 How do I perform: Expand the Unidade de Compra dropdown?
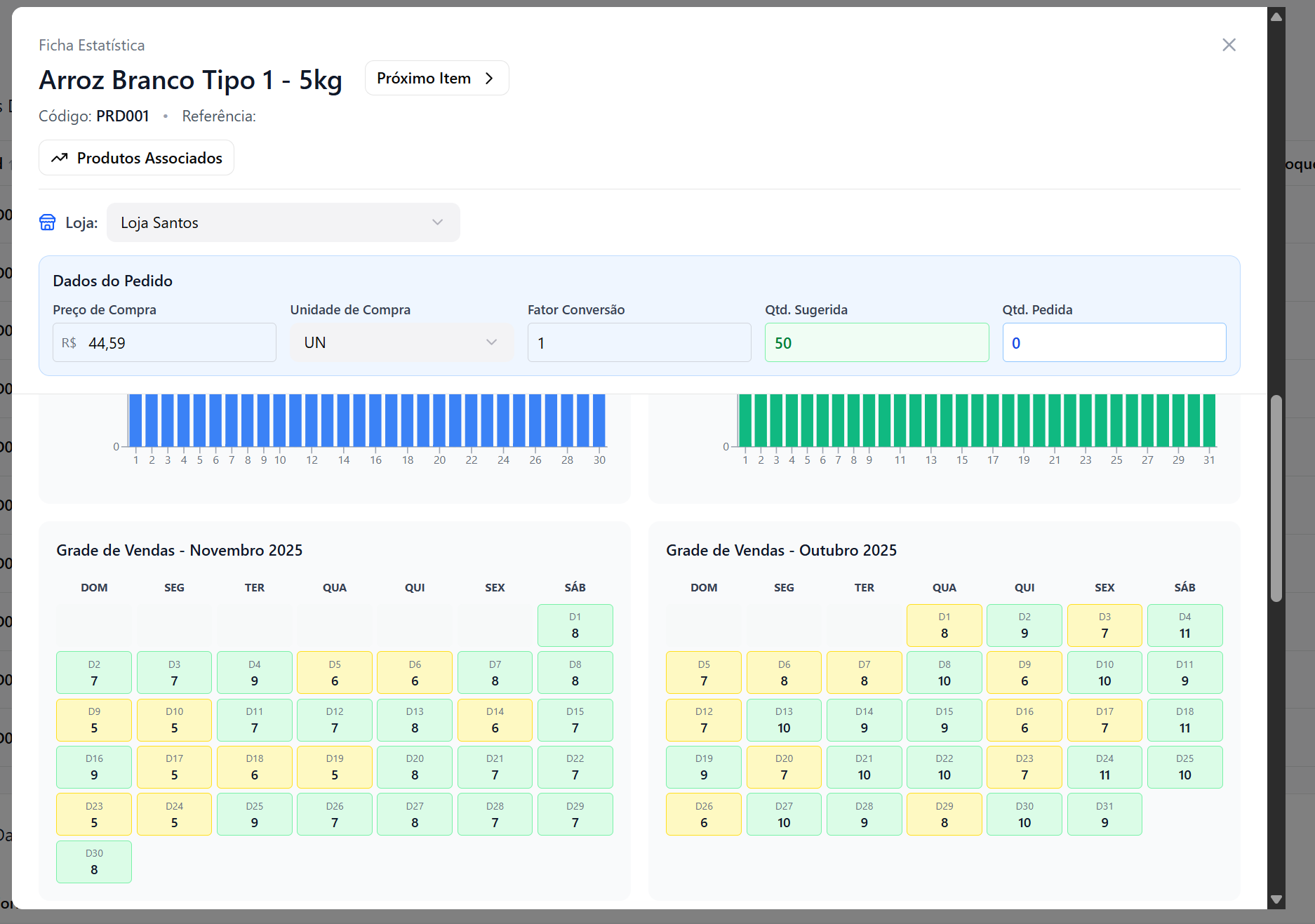pos(401,342)
